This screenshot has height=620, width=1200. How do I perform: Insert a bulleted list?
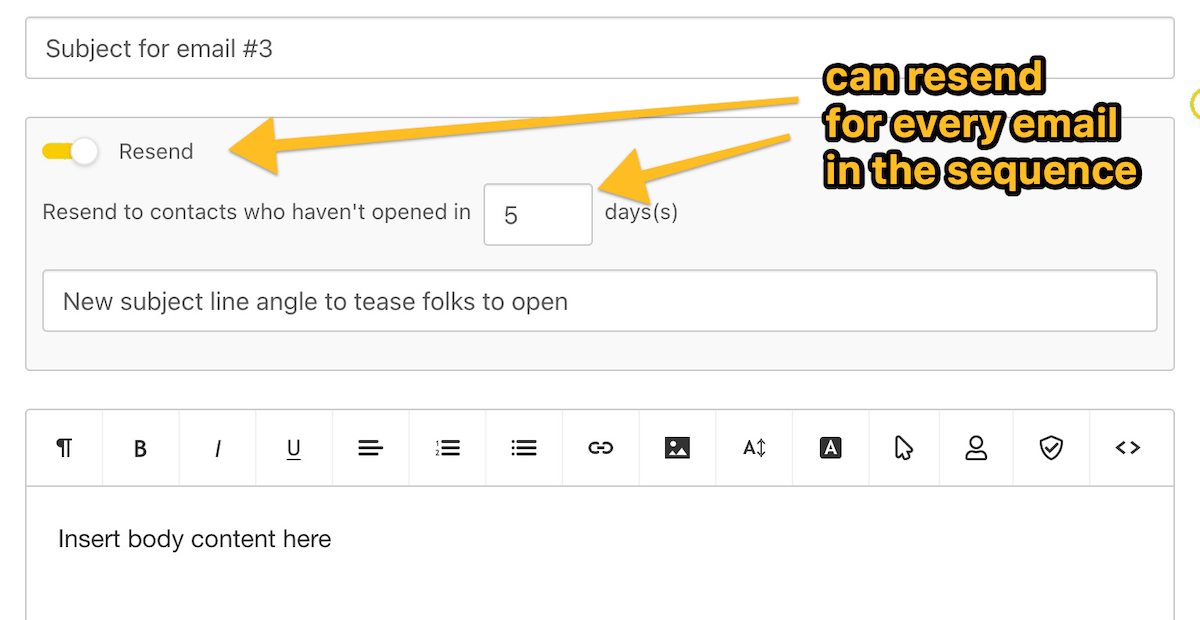click(523, 448)
